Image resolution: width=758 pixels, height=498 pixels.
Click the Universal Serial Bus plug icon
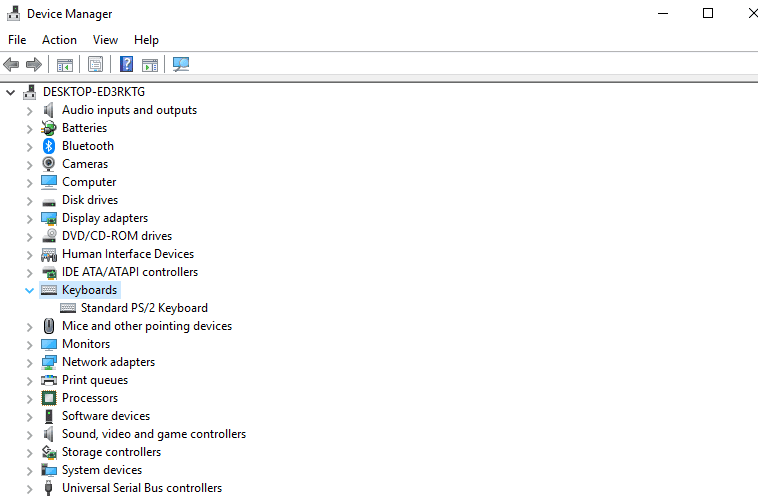pos(48,488)
